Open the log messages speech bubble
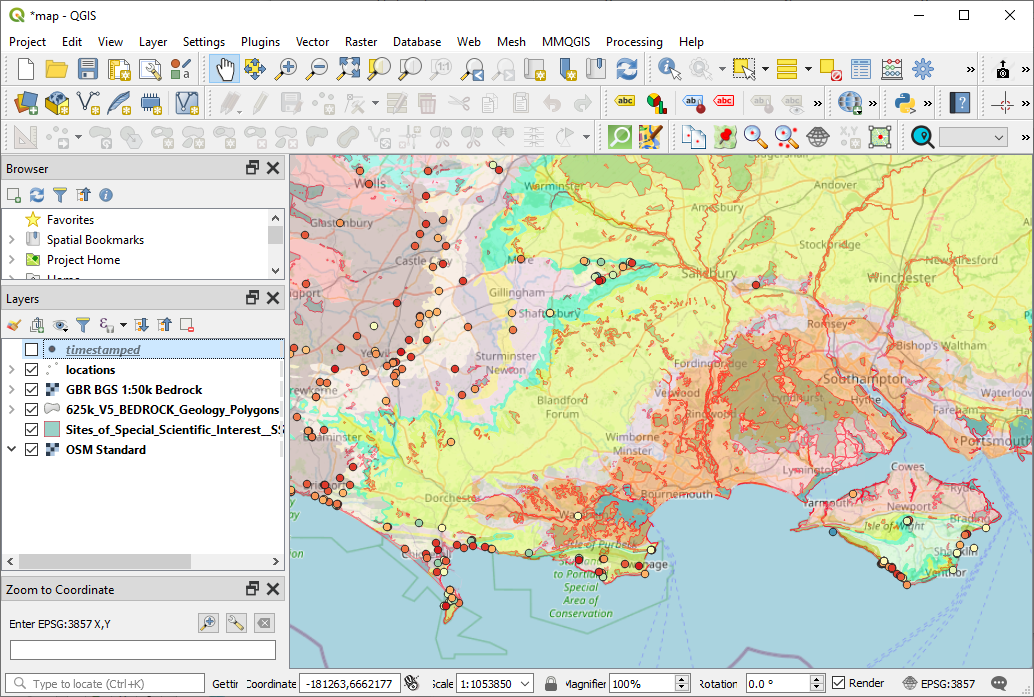This screenshot has height=697, width=1034. [x=999, y=684]
